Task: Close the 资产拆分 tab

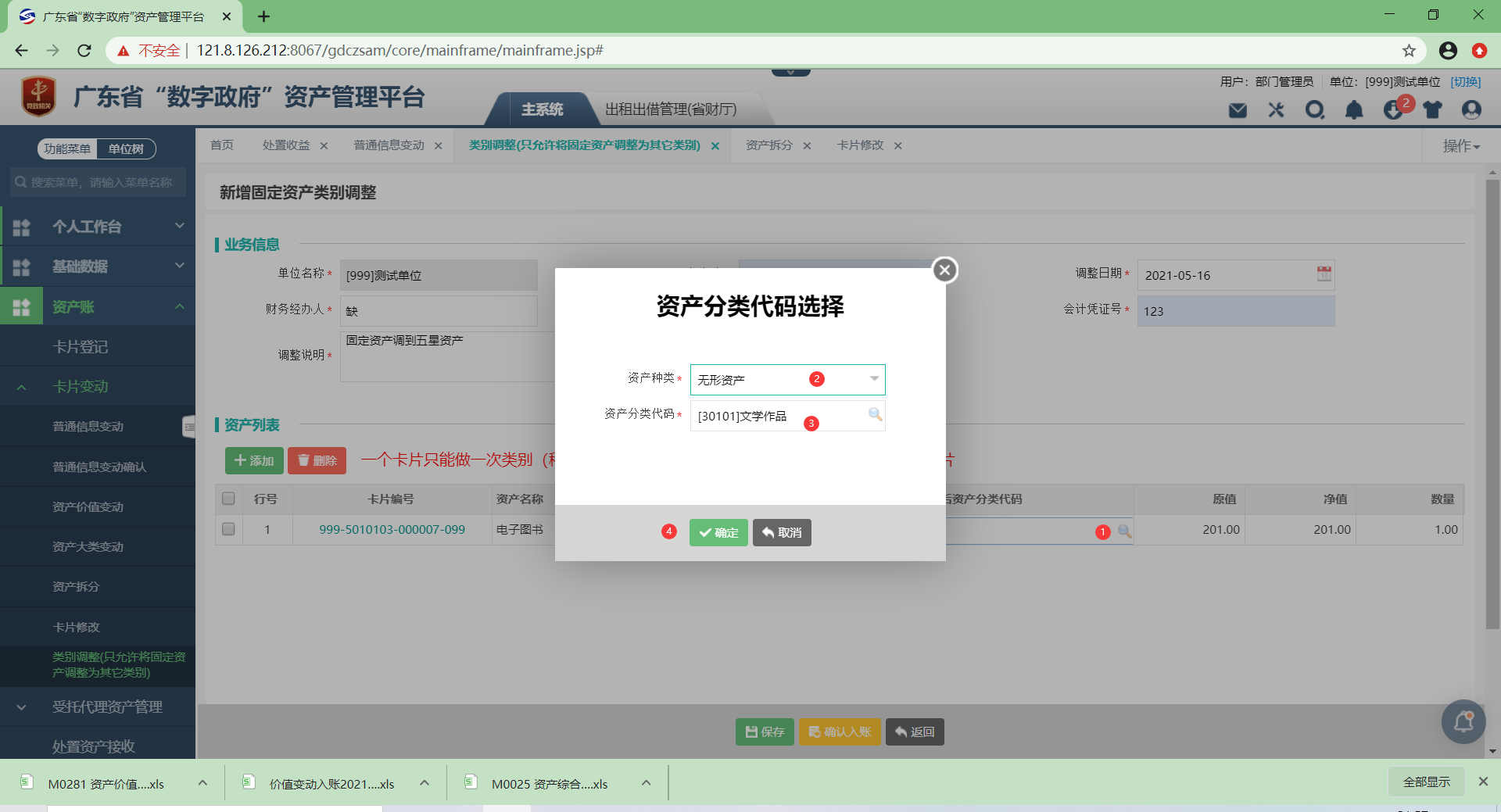Action: (807, 146)
